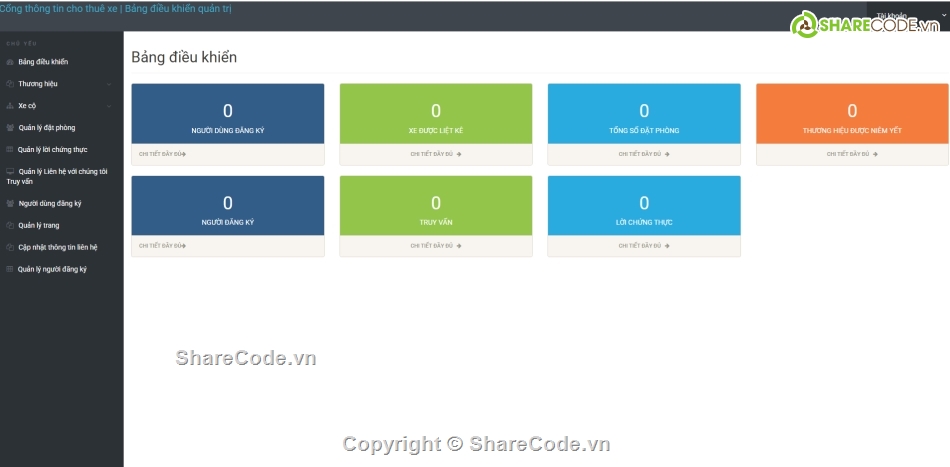Expand the Xe cộ submenu chevron

click(x=109, y=106)
